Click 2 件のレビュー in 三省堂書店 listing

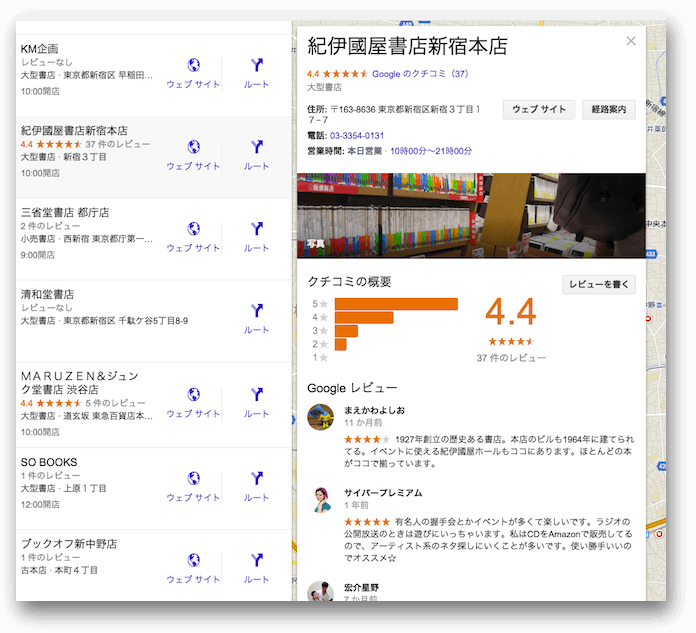point(51,226)
